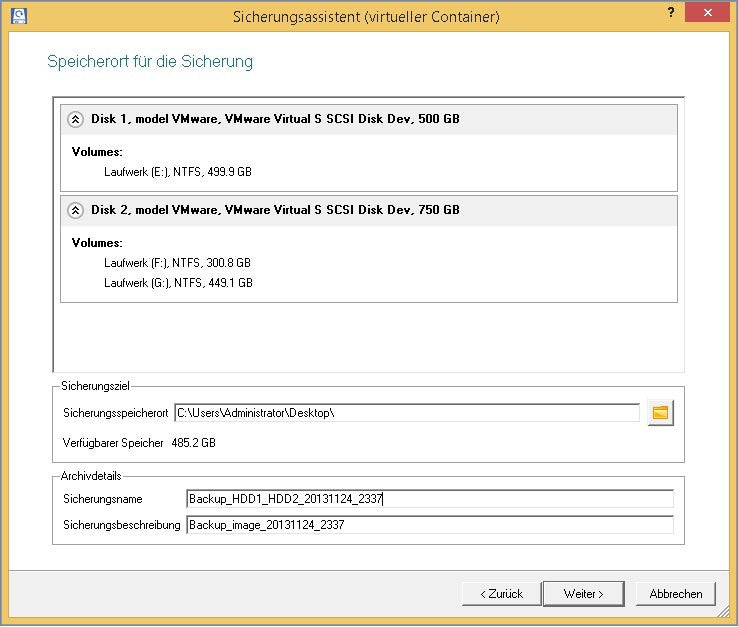Viewport: 738px width, 627px height.
Task: Click the Disk 2 750 GB header text
Action: [275, 209]
